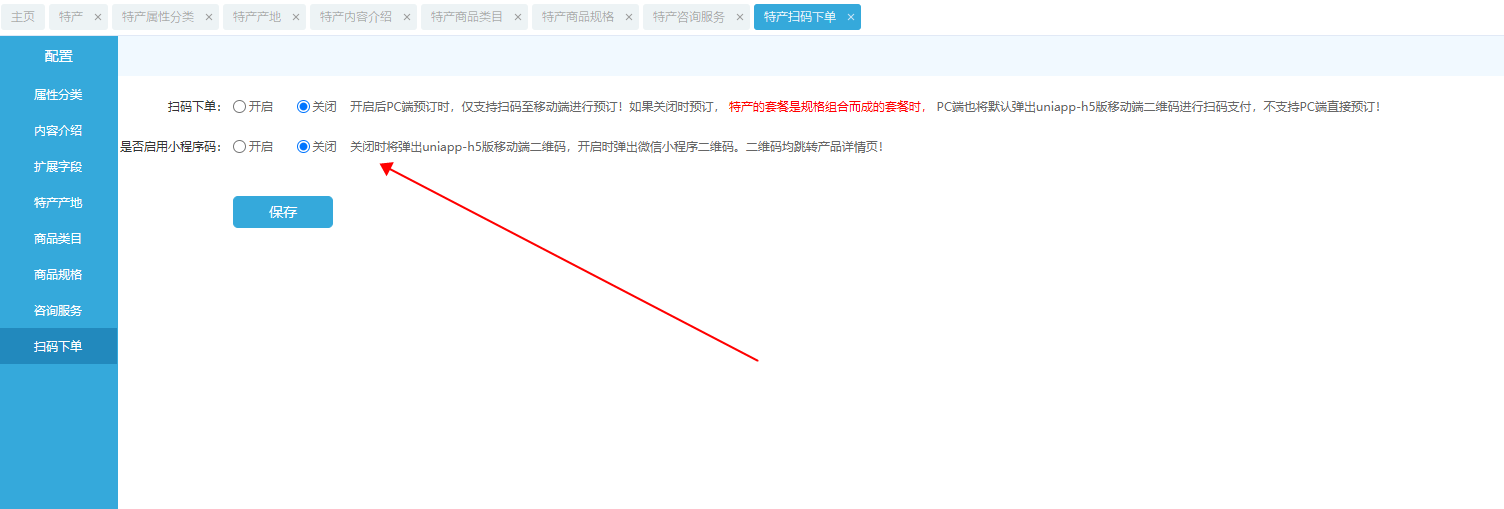Close the 特产内容介绍 tab
1504x509 pixels.
point(407,17)
